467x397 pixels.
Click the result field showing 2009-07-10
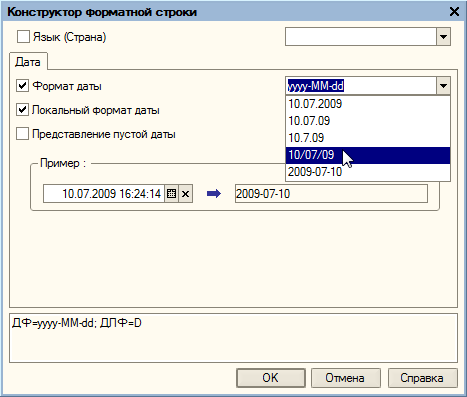point(331,194)
